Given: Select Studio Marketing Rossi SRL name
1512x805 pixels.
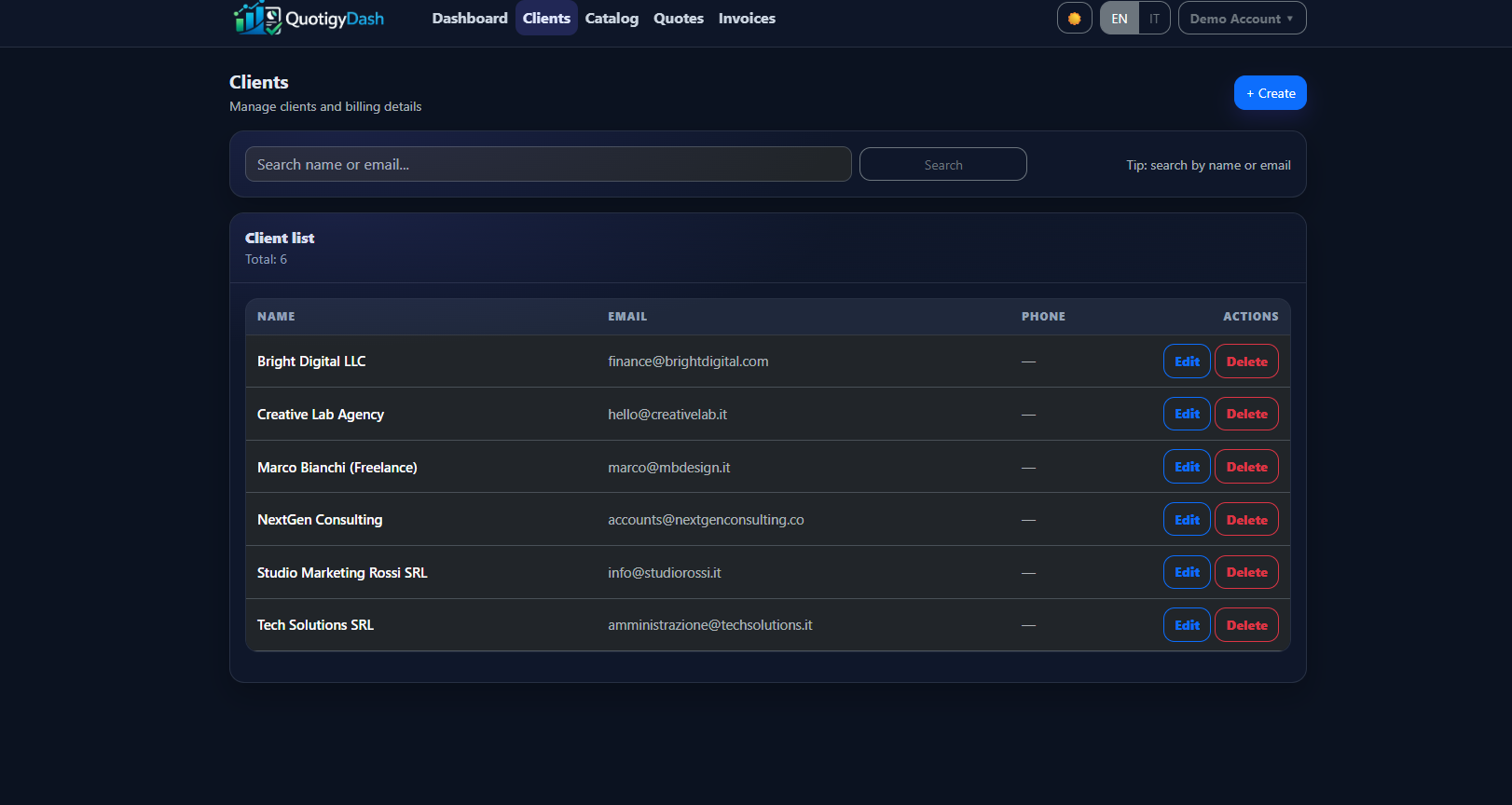Looking at the screenshot, I should pos(342,573).
